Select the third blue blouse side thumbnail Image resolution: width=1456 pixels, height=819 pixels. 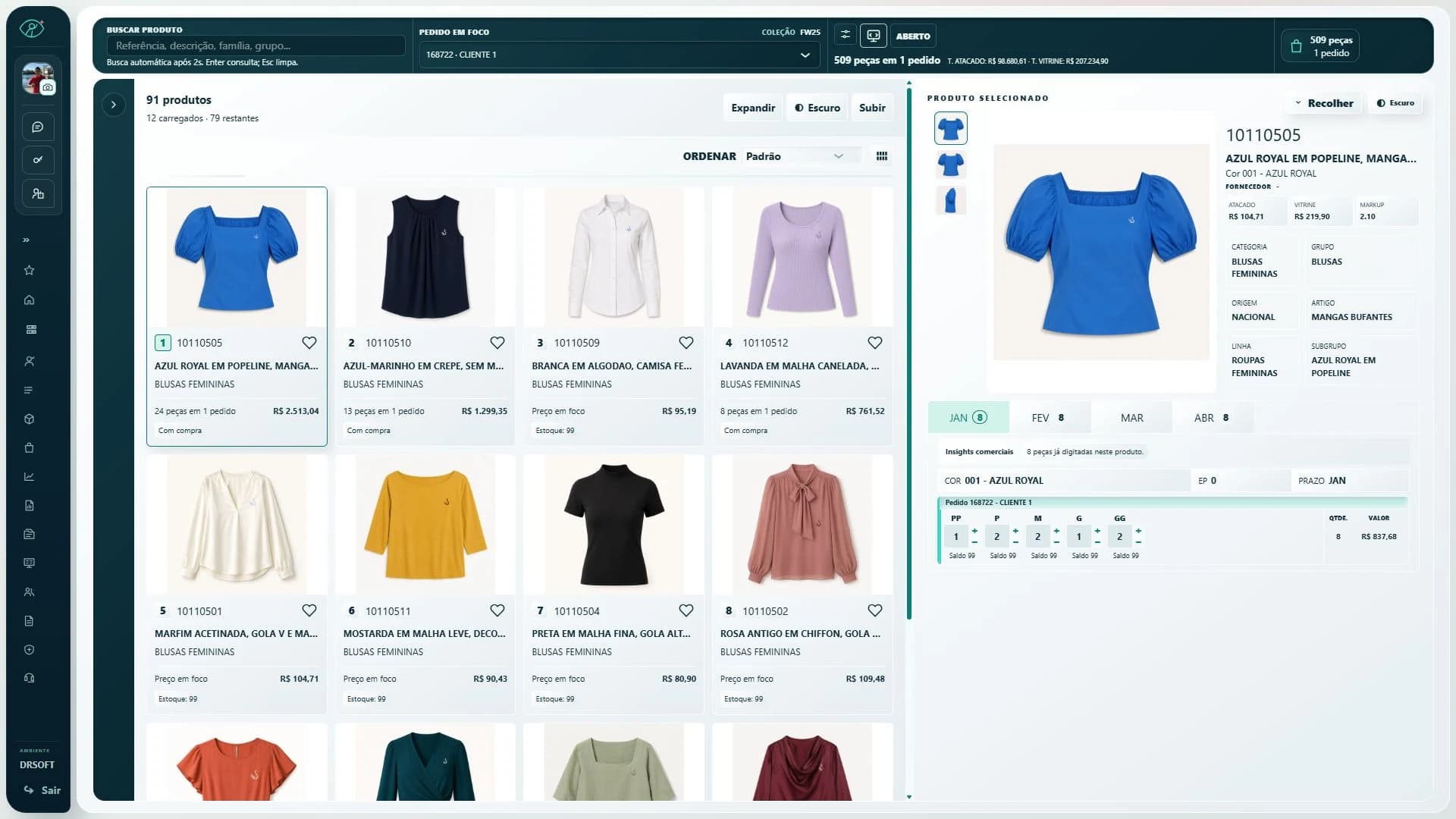click(950, 200)
